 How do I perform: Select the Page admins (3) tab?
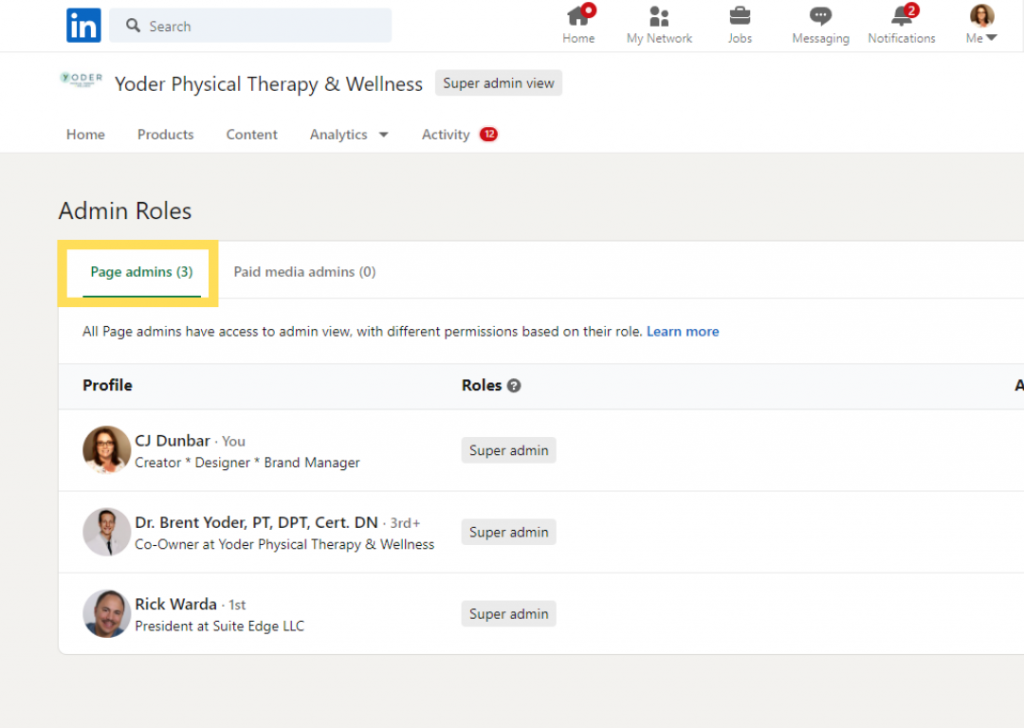tap(142, 272)
